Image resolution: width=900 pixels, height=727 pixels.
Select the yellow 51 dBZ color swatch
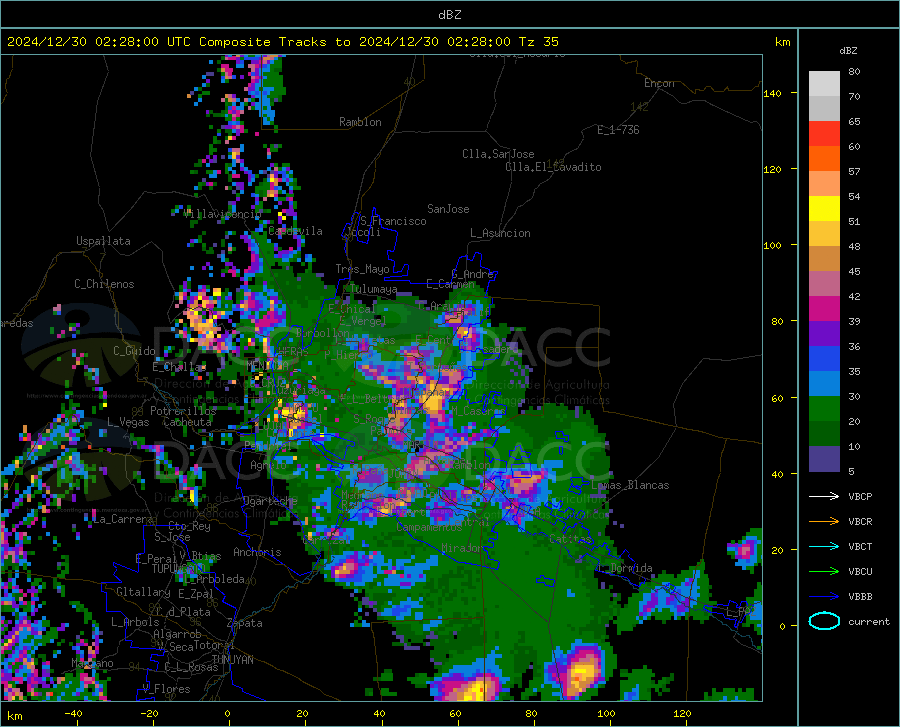(824, 209)
